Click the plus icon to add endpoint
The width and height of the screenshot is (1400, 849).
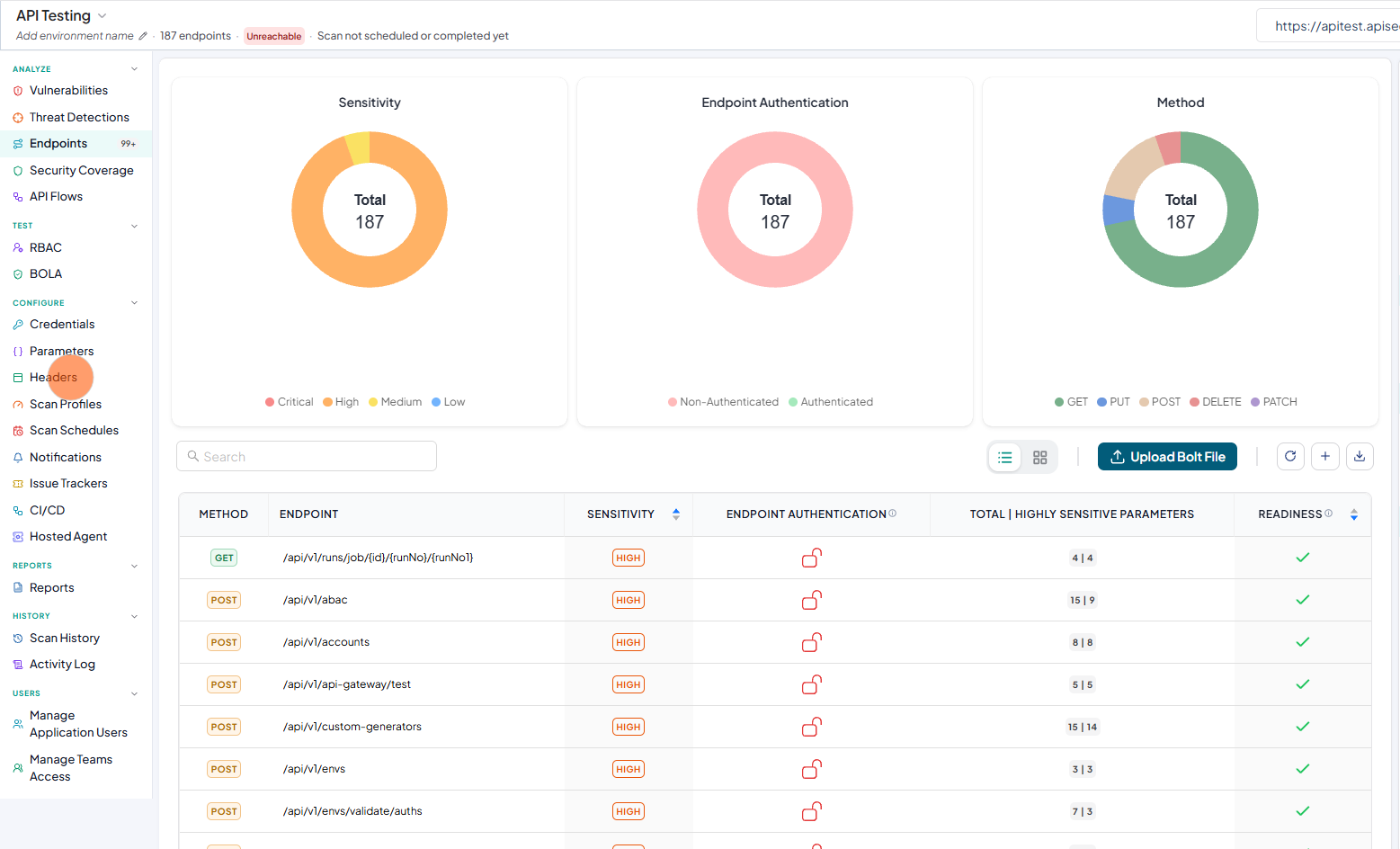pyautogui.click(x=1325, y=457)
